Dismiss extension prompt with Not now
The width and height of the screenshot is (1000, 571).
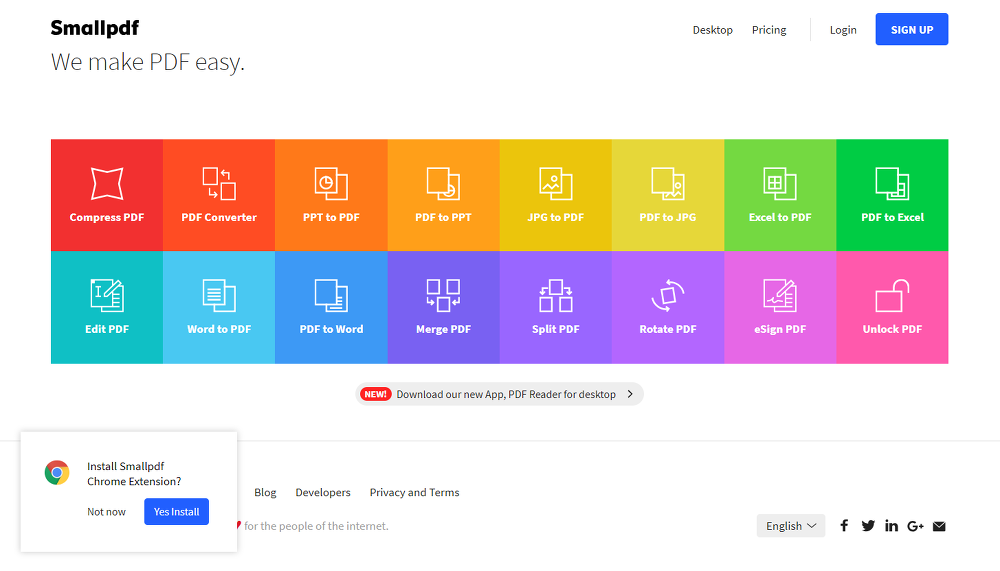(x=107, y=512)
